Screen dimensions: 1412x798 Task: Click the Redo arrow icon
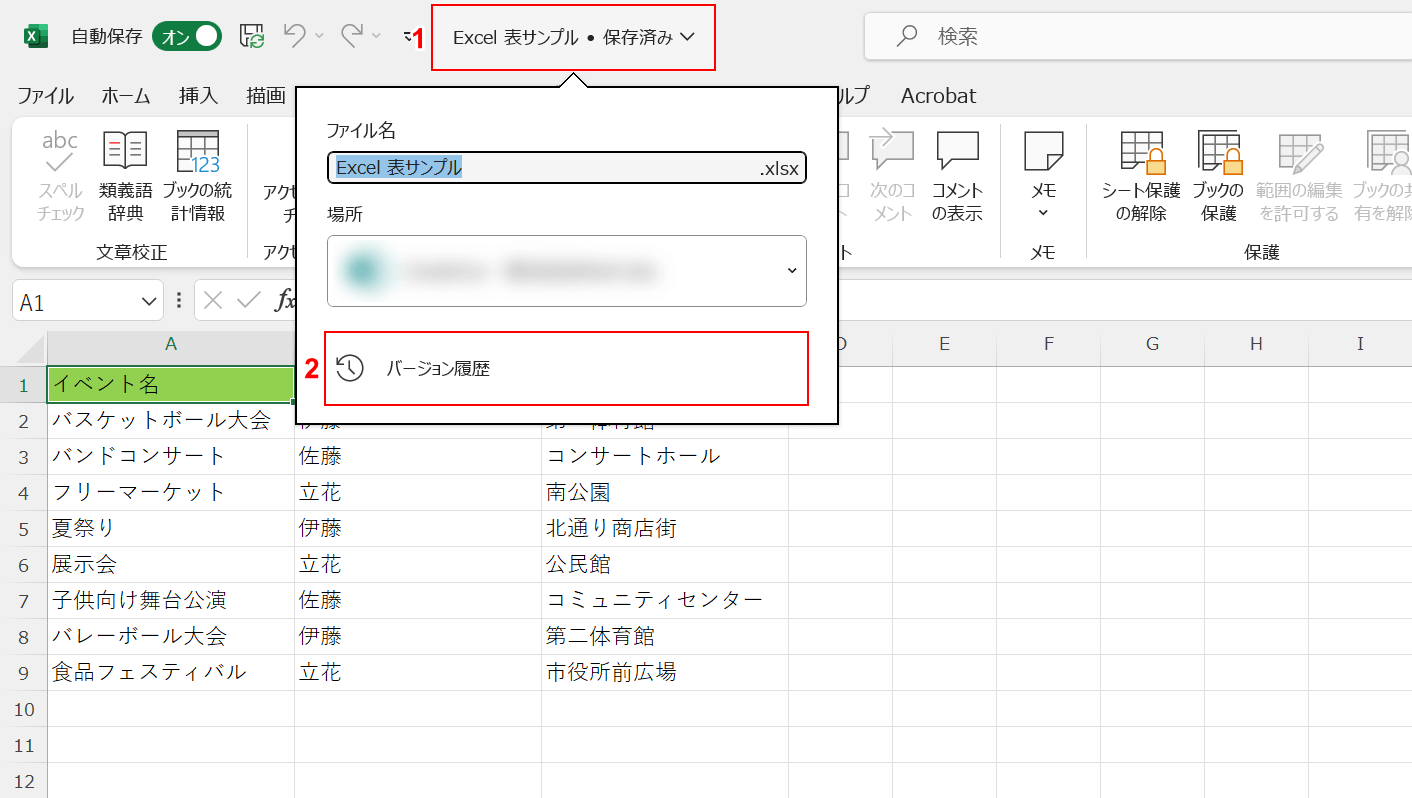point(351,36)
